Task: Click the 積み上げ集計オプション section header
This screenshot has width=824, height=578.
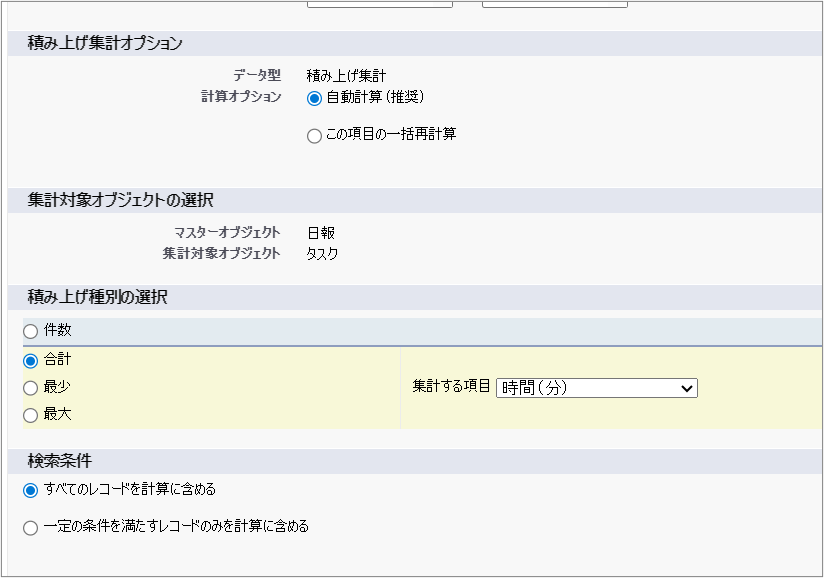Action: 105,43
